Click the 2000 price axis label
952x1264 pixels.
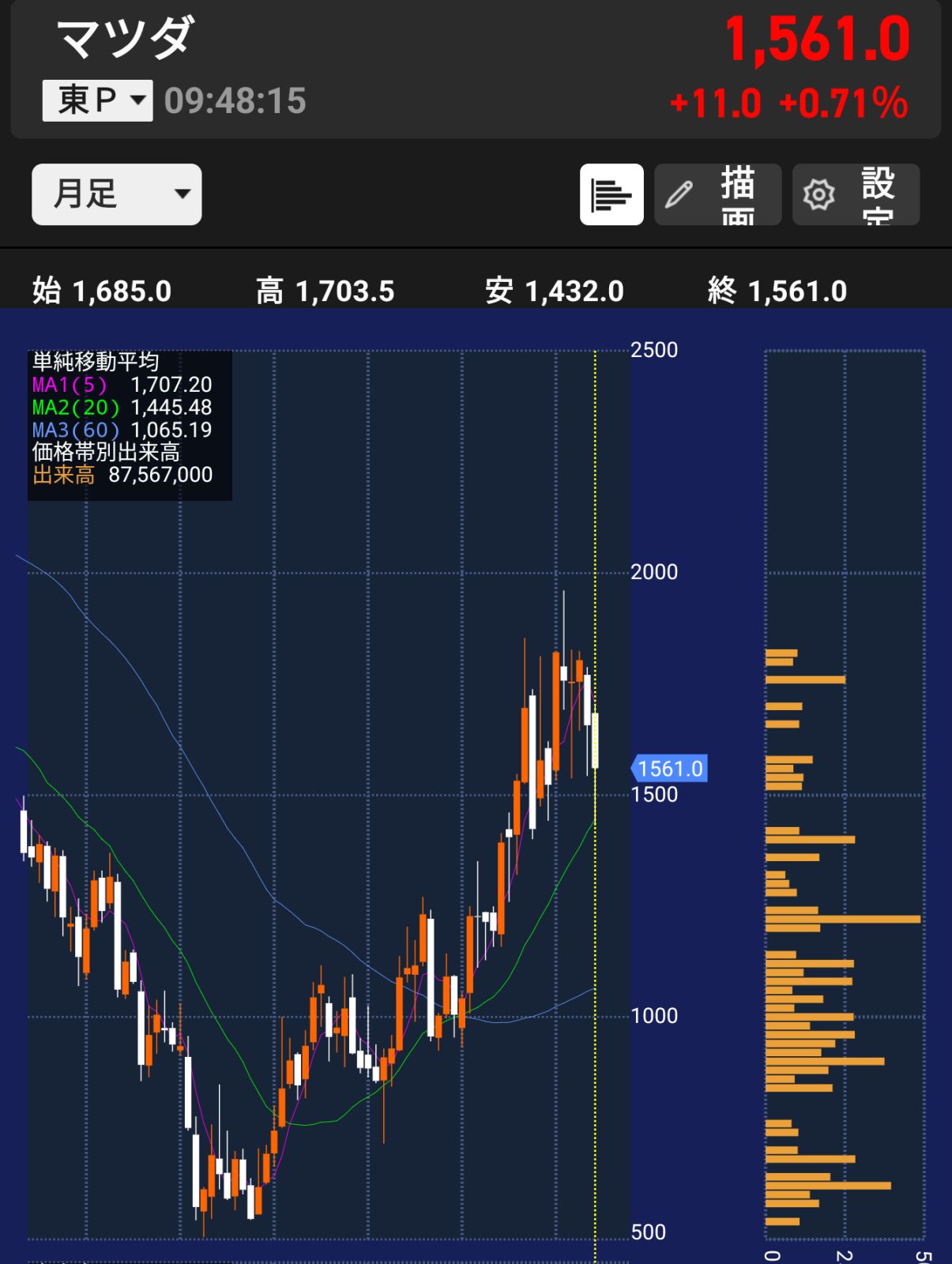coord(654,572)
